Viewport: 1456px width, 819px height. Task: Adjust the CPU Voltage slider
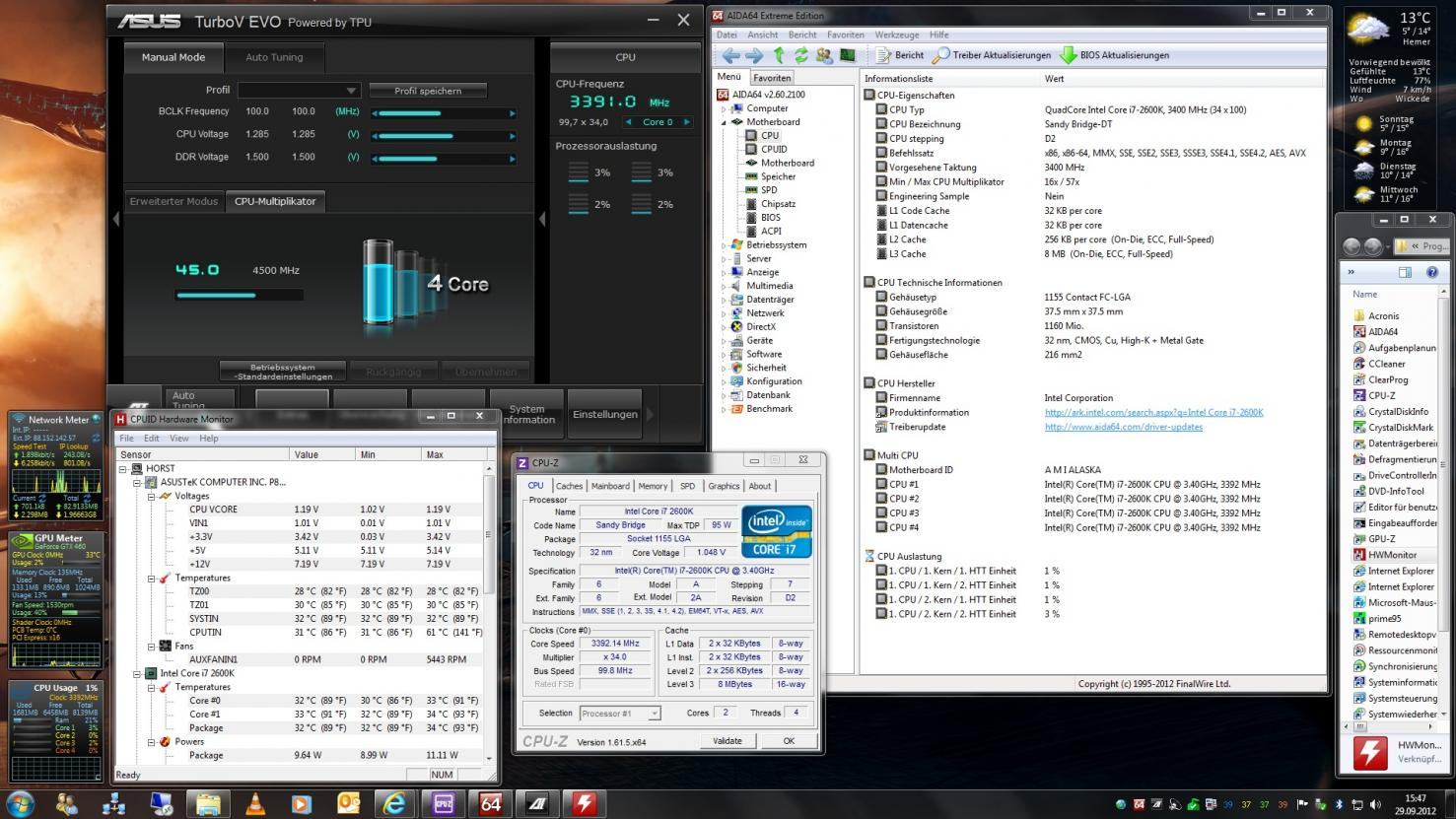(444, 135)
